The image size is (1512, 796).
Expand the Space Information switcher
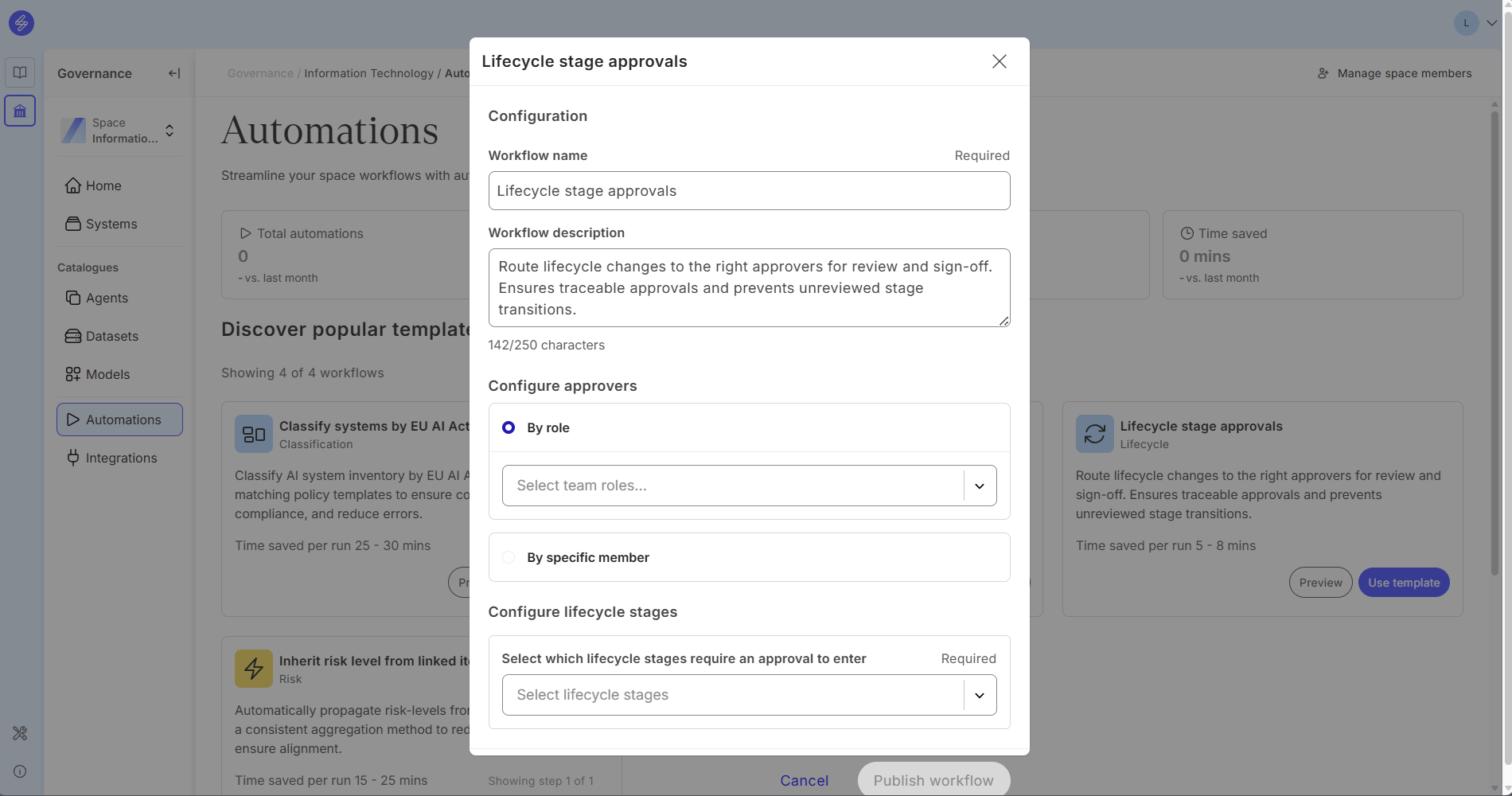(170, 131)
